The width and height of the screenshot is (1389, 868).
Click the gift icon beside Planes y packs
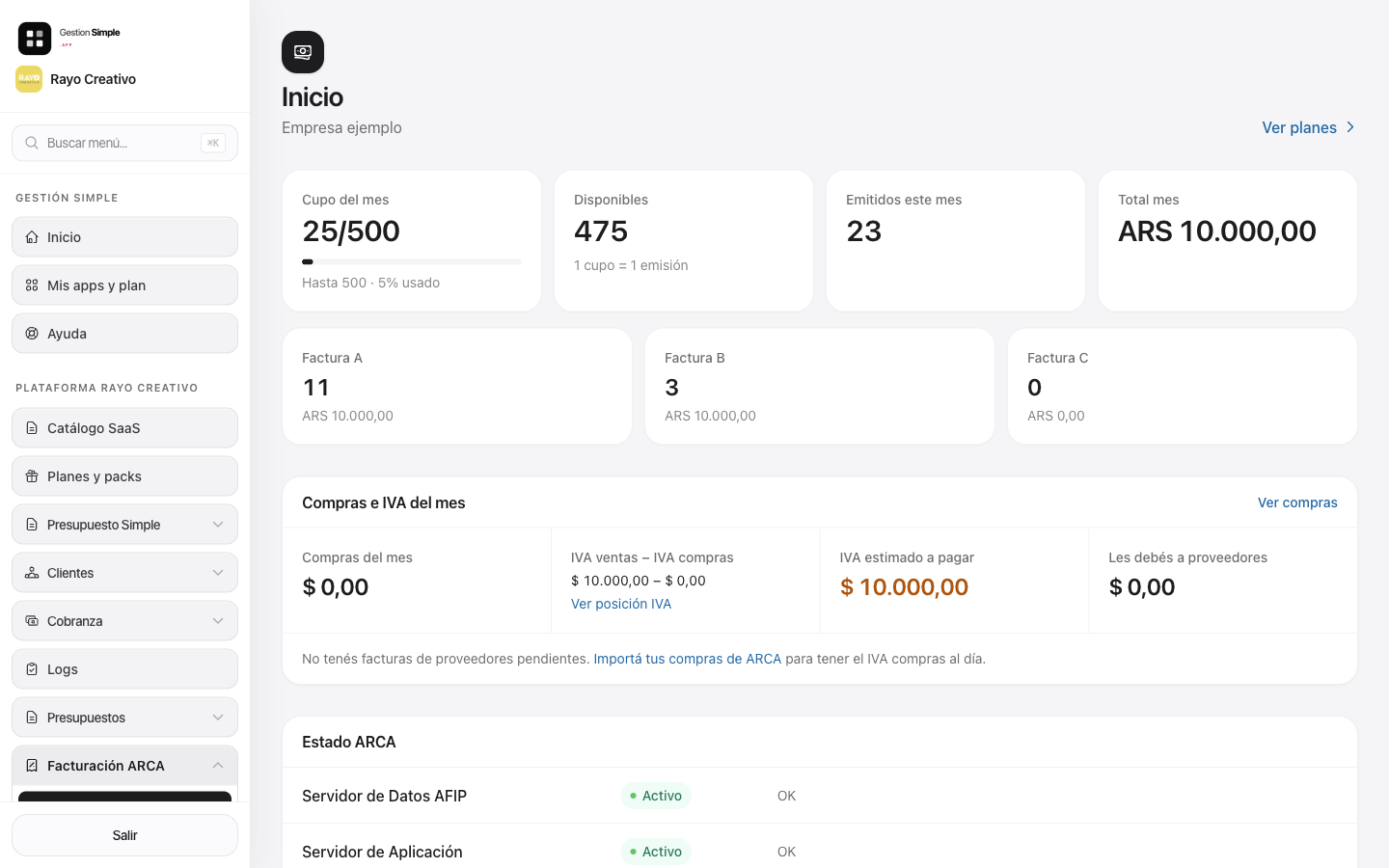pyautogui.click(x=32, y=476)
